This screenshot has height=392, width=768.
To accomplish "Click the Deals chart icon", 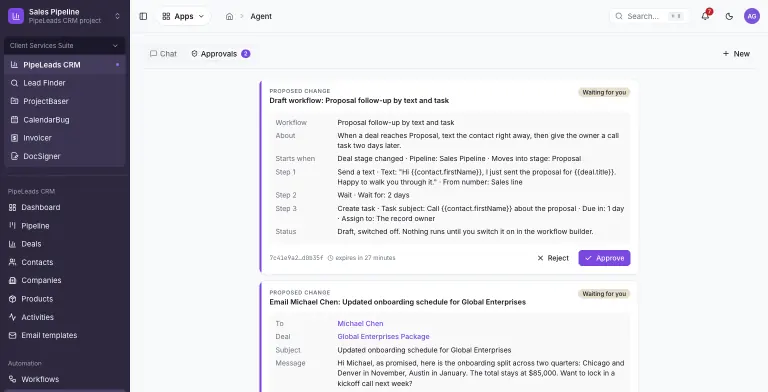I will 12,244.
